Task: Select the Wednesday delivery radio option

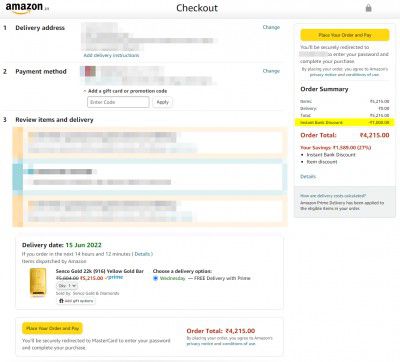Action: 155,278
